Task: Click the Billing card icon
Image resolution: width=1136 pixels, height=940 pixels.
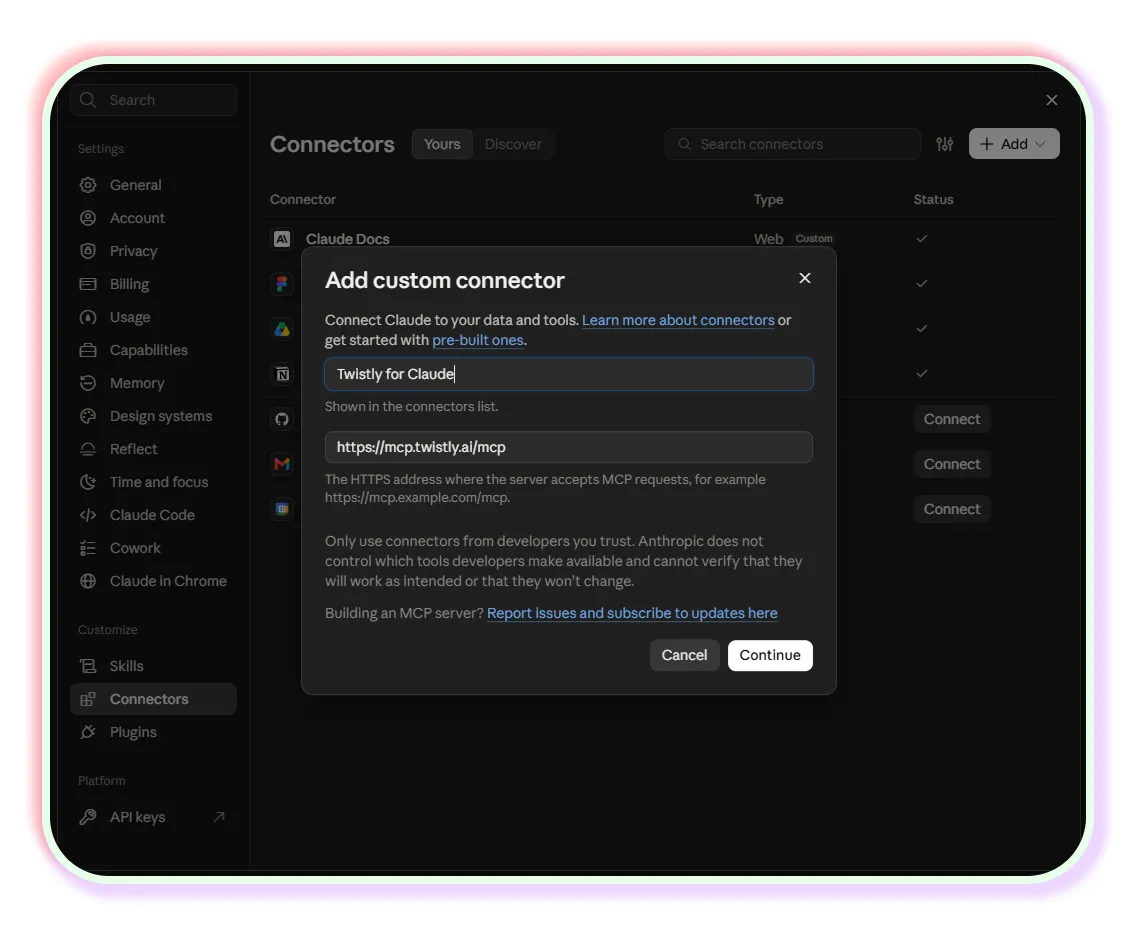Action: click(88, 284)
